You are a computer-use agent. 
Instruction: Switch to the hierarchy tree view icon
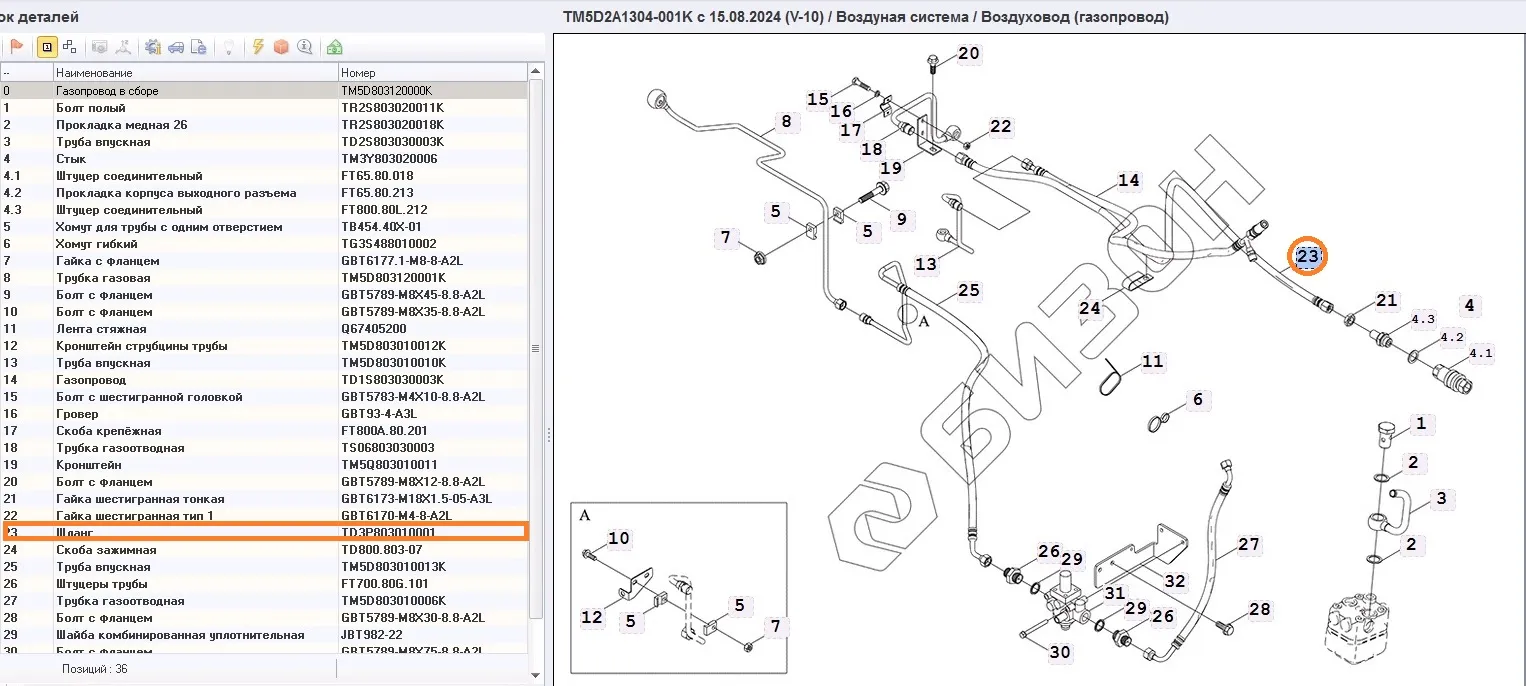pyautogui.click(x=69, y=46)
